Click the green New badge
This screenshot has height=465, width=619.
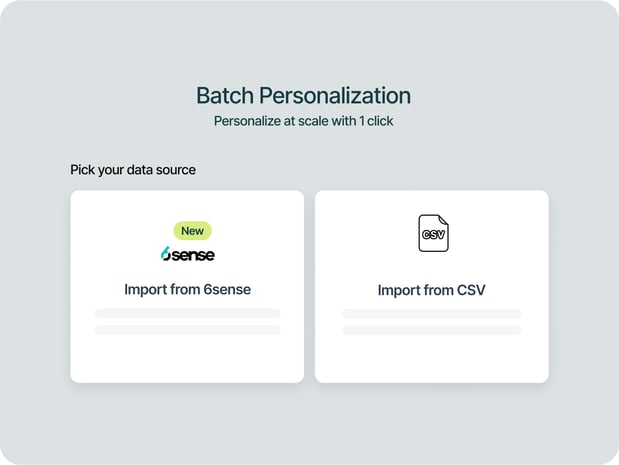192,231
